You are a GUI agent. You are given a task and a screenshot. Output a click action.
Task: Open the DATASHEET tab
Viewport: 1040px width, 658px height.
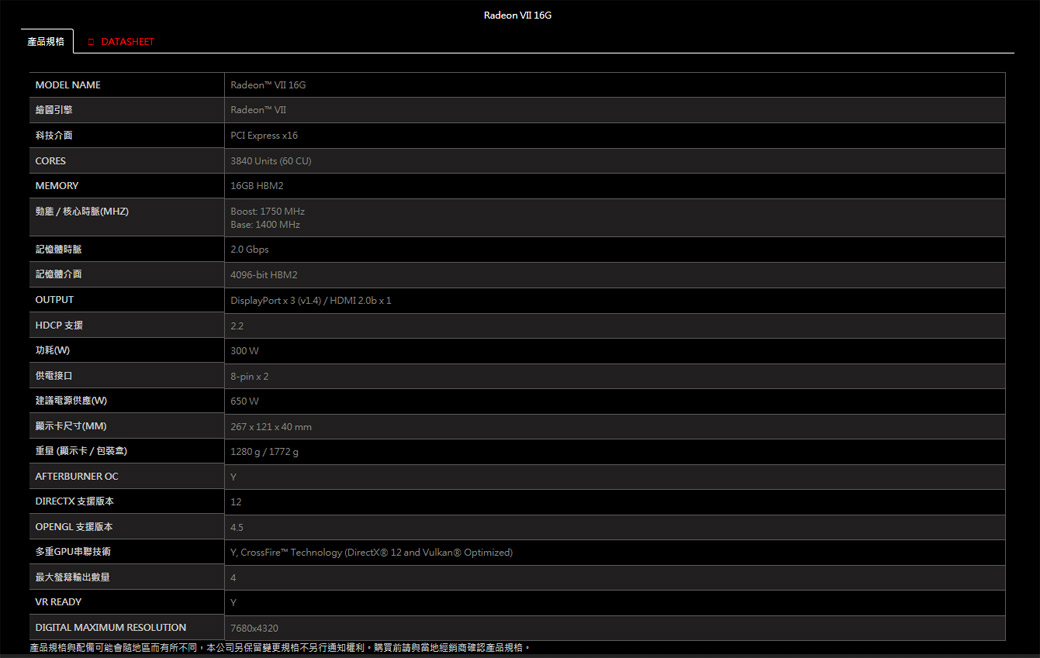(127, 42)
